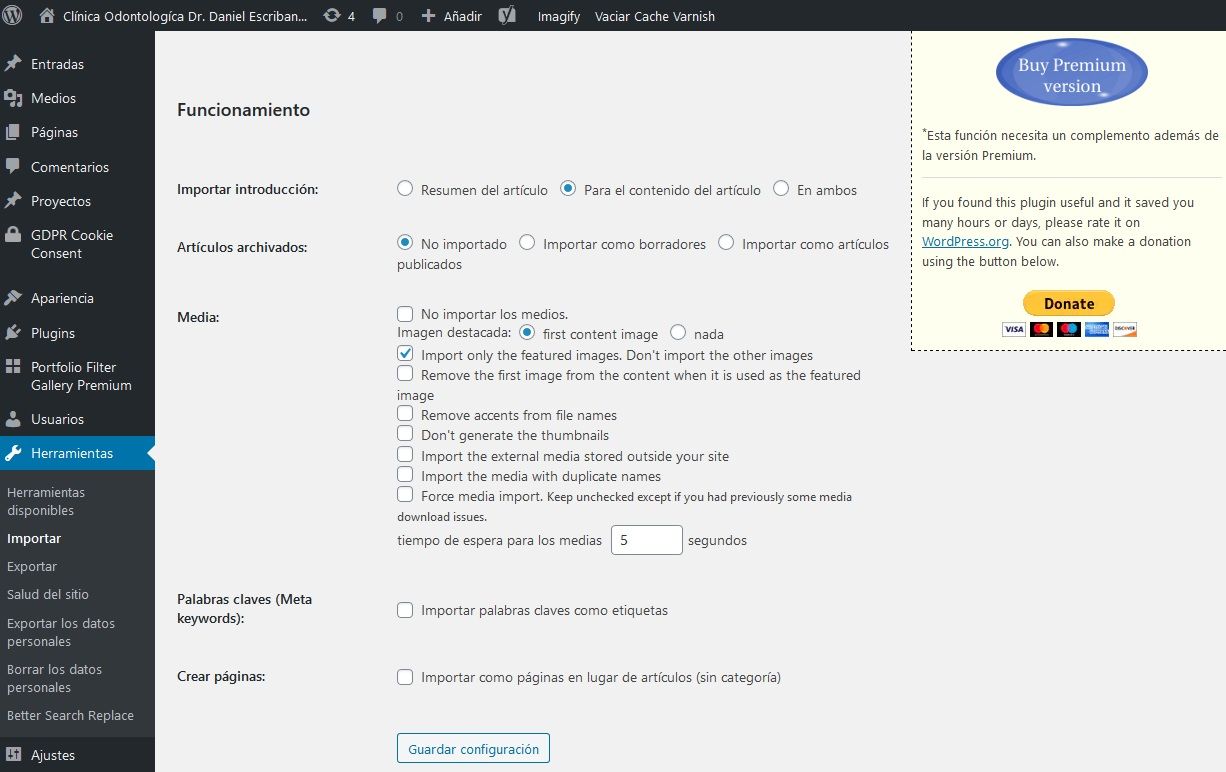Check No importar los medios
The width and height of the screenshot is (1226, 772).
point(405,314)
